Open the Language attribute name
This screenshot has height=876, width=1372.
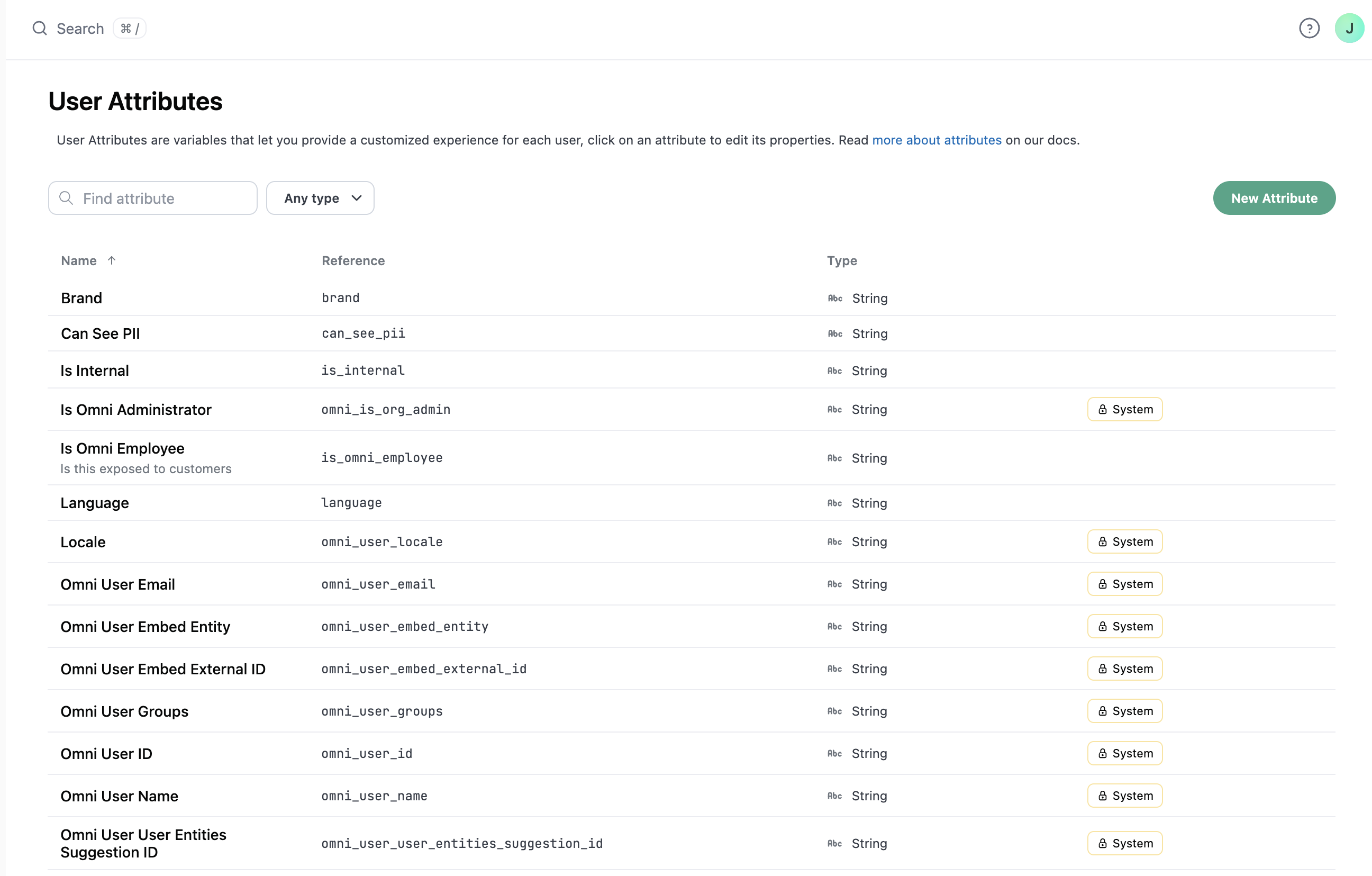point(95,503)
